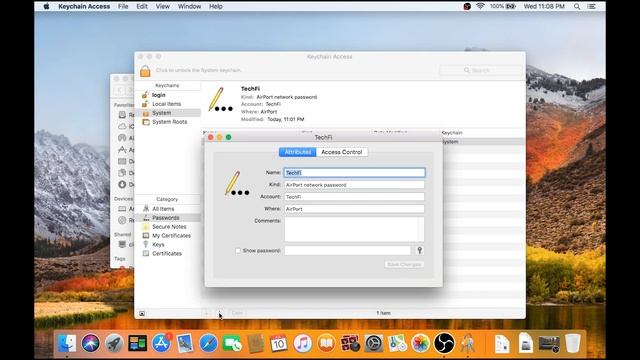Open the Trash in the Dock

573,343
